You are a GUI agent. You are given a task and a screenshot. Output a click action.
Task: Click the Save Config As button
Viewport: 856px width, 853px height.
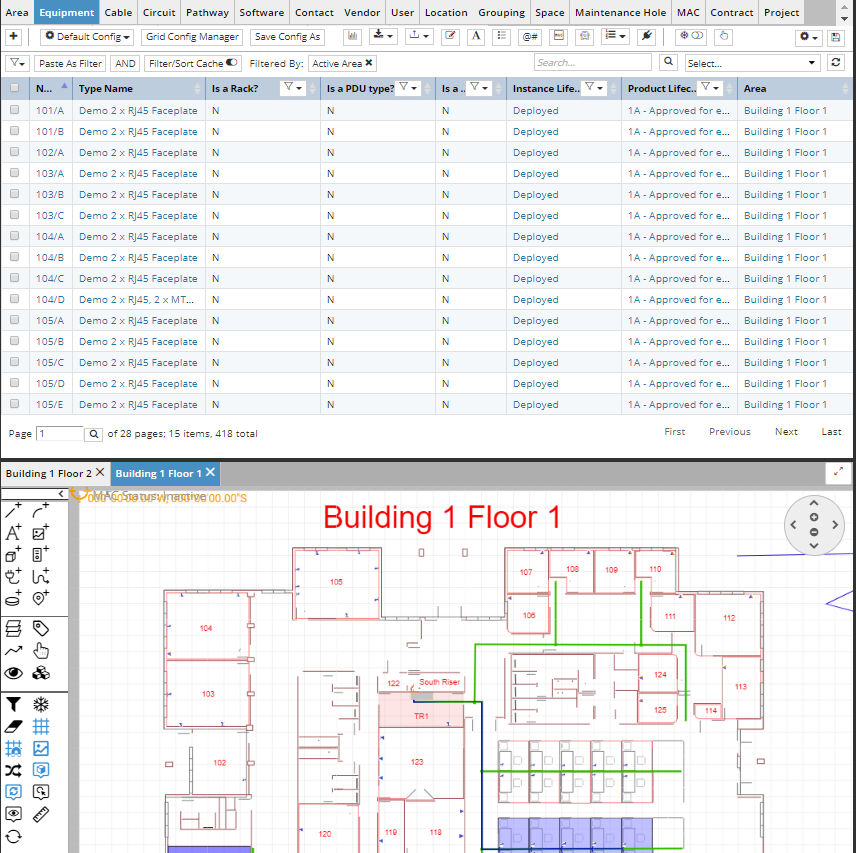287,37
